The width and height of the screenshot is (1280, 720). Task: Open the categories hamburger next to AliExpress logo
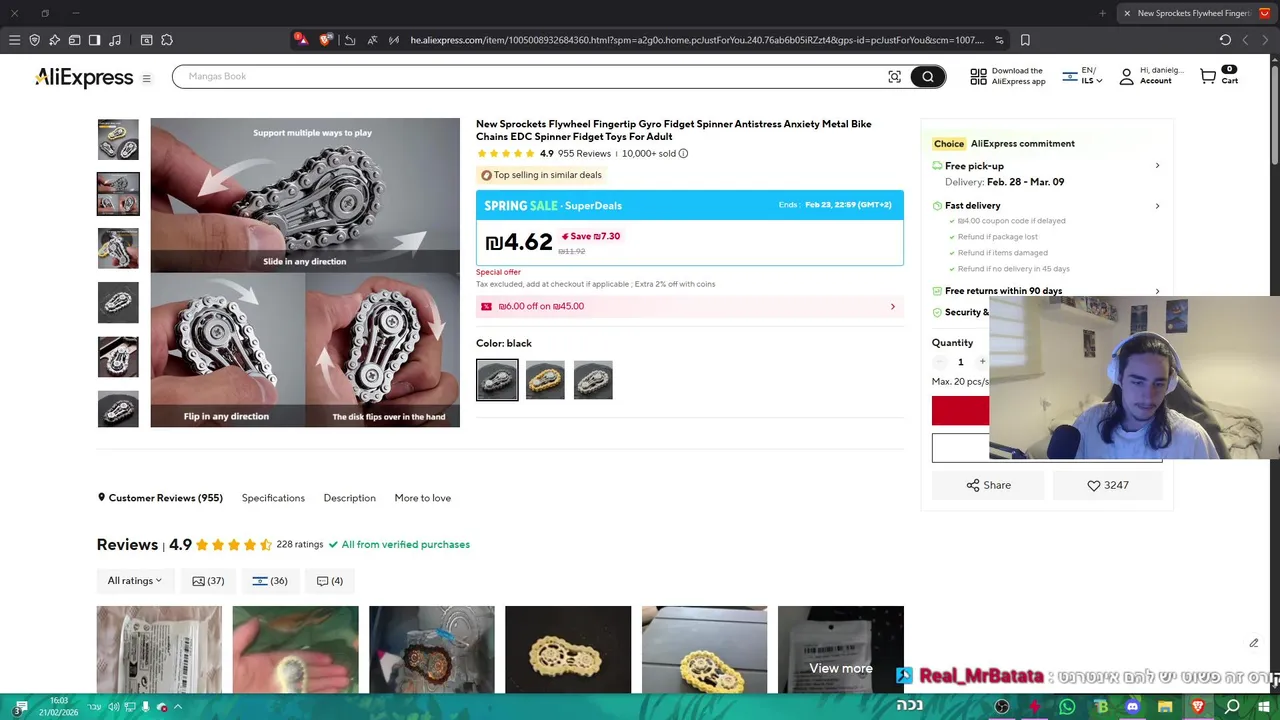[x=146, y=78]
